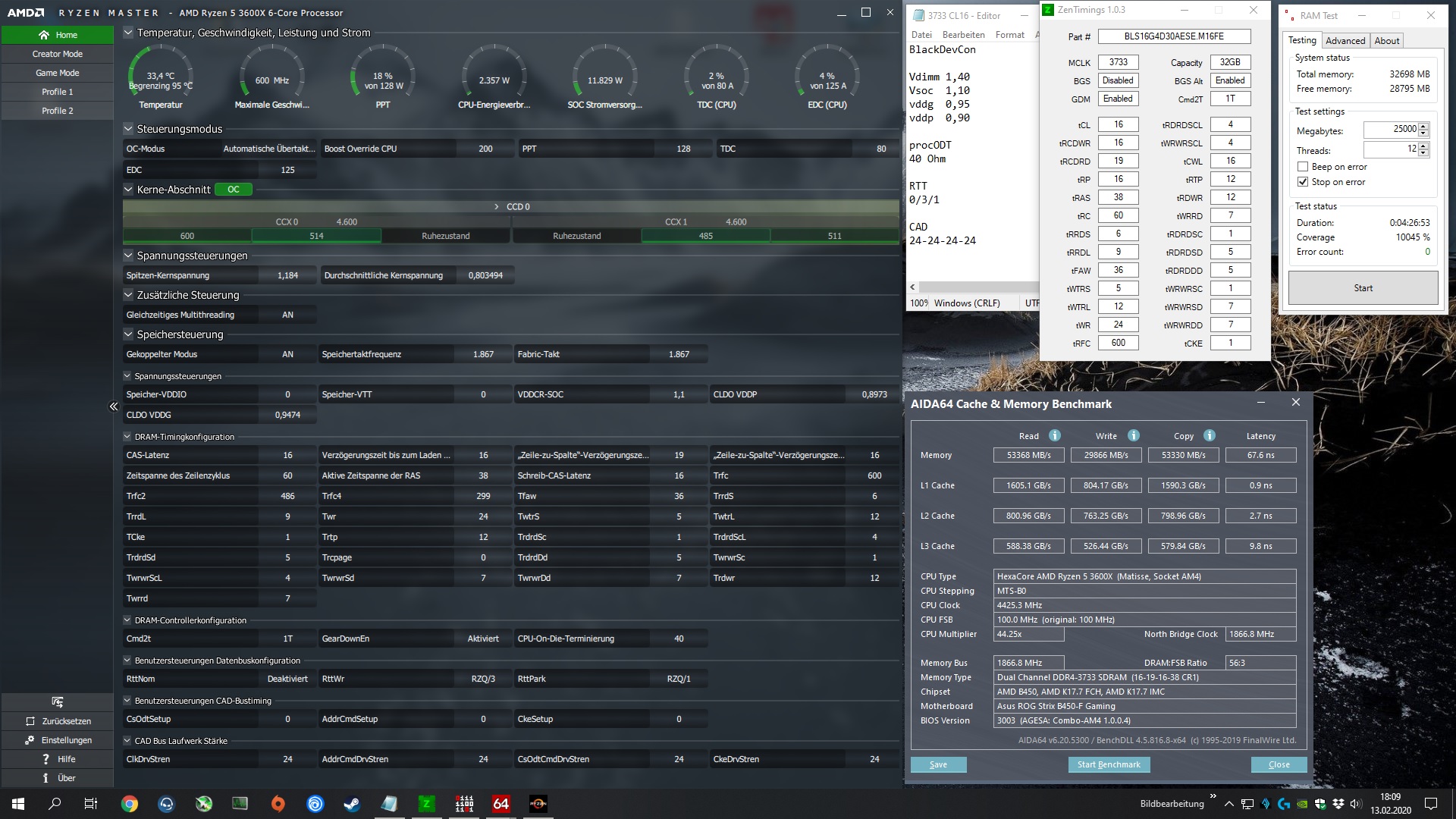Viewport: 1456px width, 819px height.
Task: Increase Megabytes value with up stepper
Action: click(1423, 126)
